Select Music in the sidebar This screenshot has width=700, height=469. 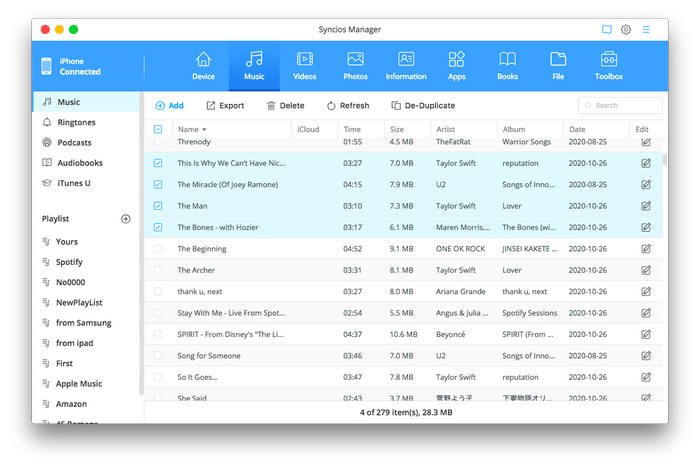[x=86, y=102]
